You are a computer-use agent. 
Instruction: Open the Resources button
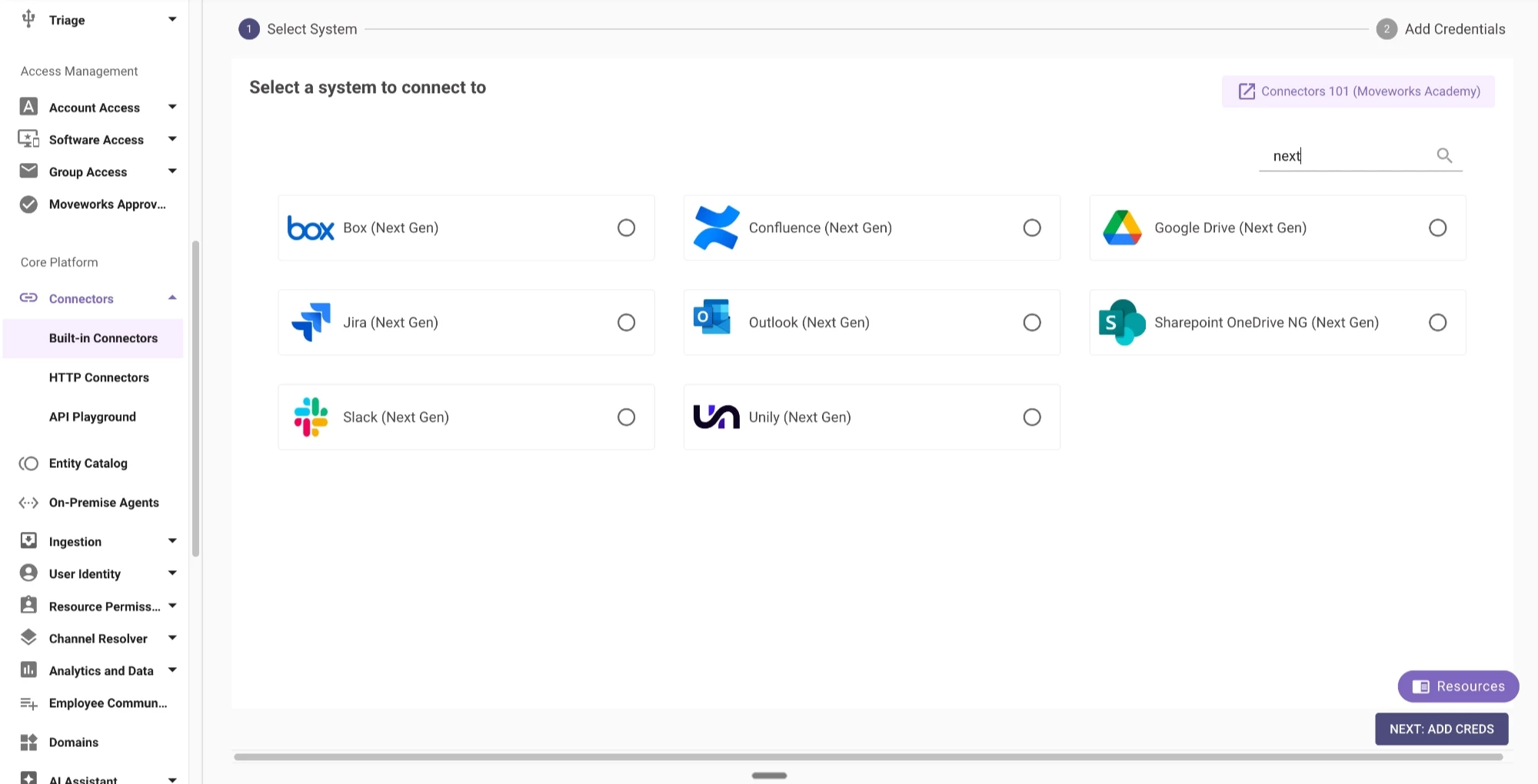click(1458, 686)
